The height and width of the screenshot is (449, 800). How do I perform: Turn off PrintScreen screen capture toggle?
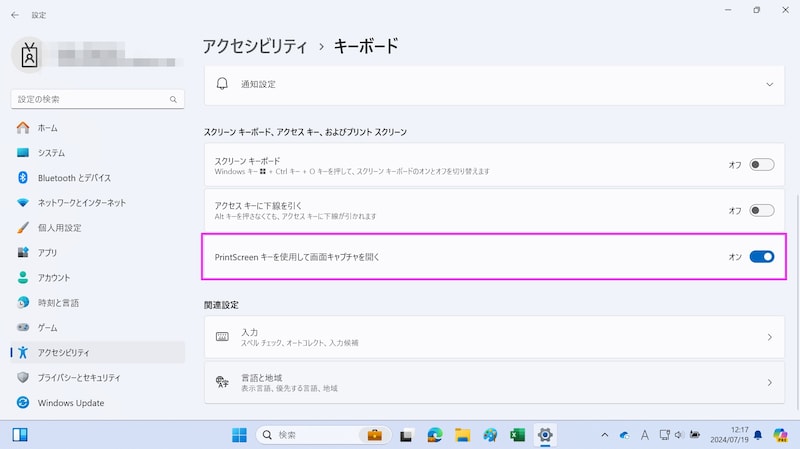click(762, 257)
